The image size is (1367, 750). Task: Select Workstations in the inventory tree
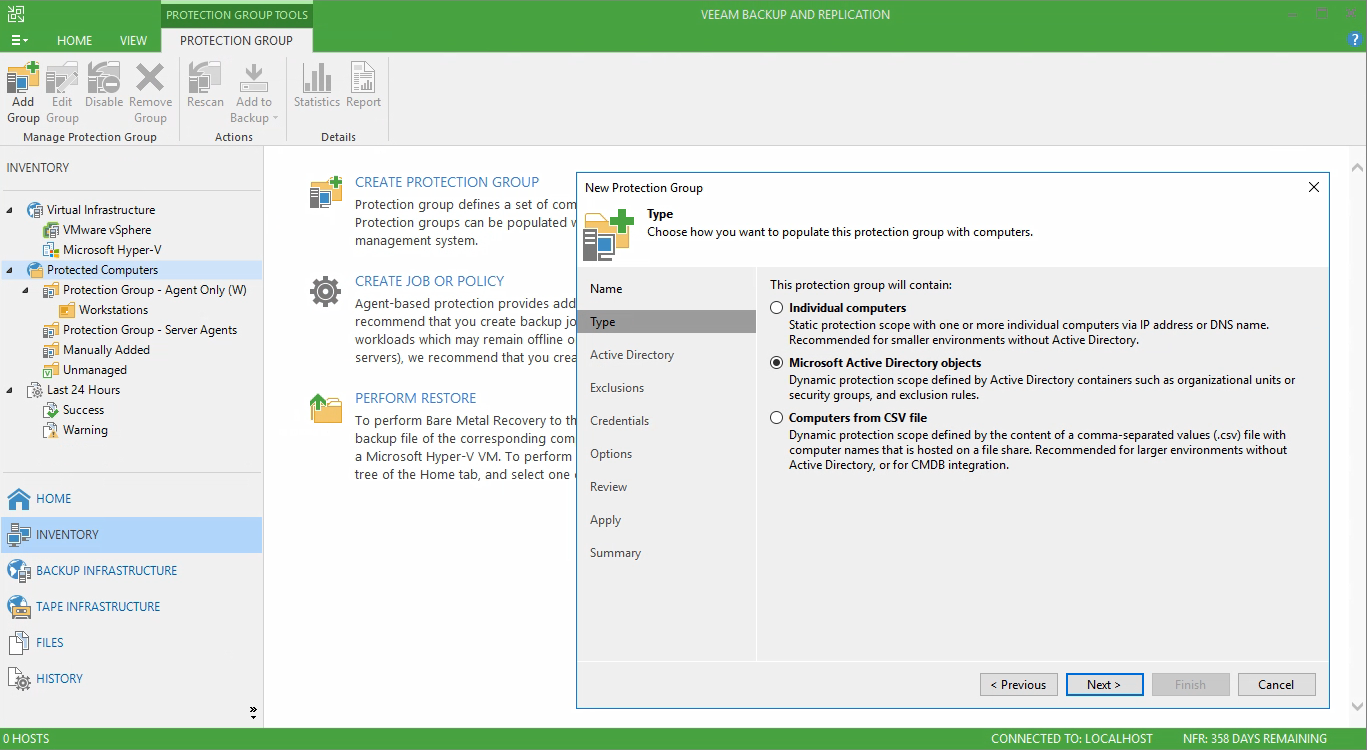coord(113,310)
